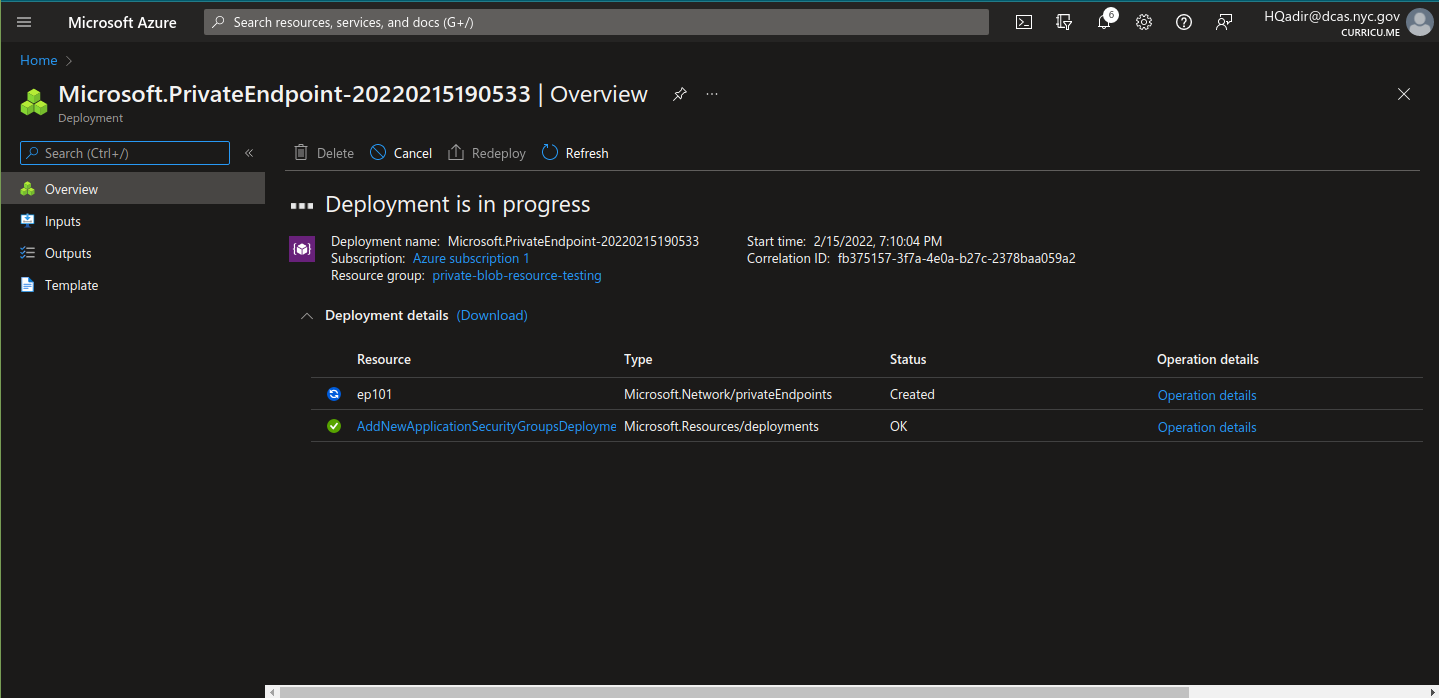Click the horizontal scrollbar thumb
This screenshot has width=1439, height=698.
click(734, 691)
